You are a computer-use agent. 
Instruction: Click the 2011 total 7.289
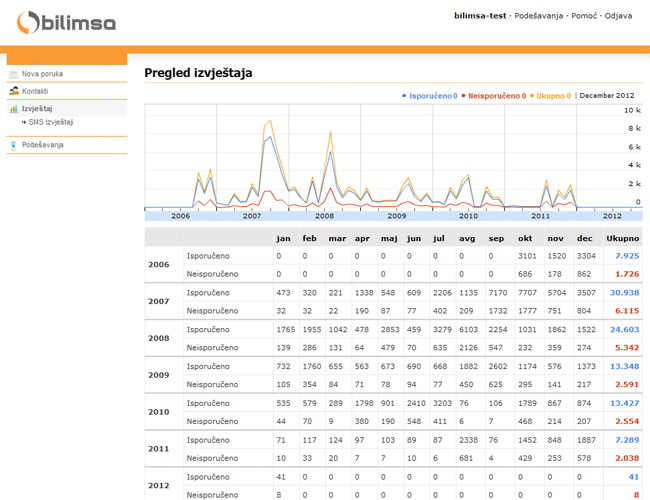(x=627, y=440)
